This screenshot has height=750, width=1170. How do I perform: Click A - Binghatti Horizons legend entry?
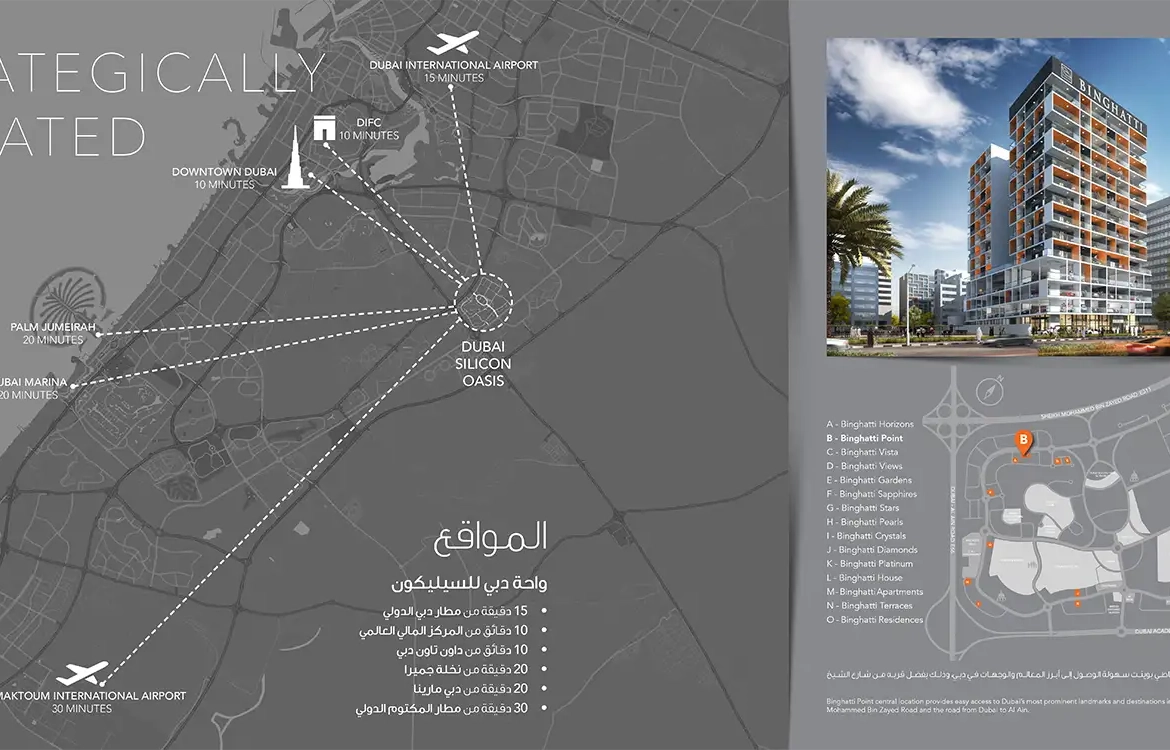tap(869, 424)
